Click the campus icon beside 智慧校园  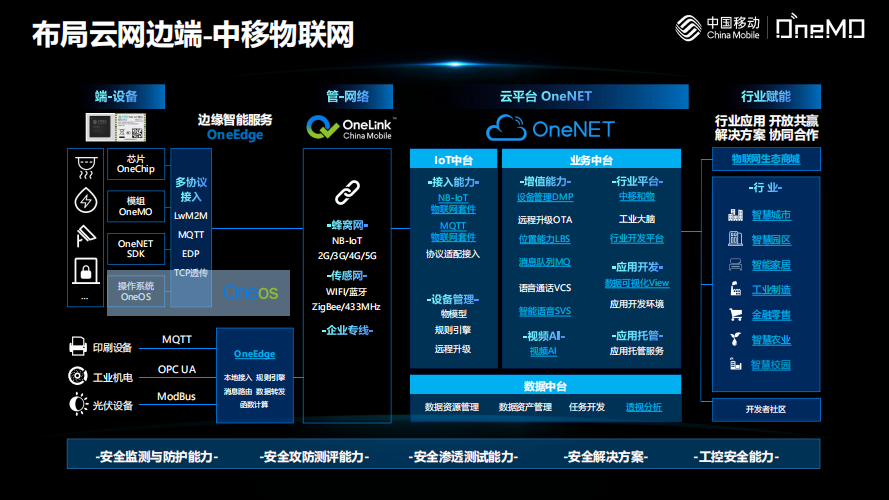[735, 364]
